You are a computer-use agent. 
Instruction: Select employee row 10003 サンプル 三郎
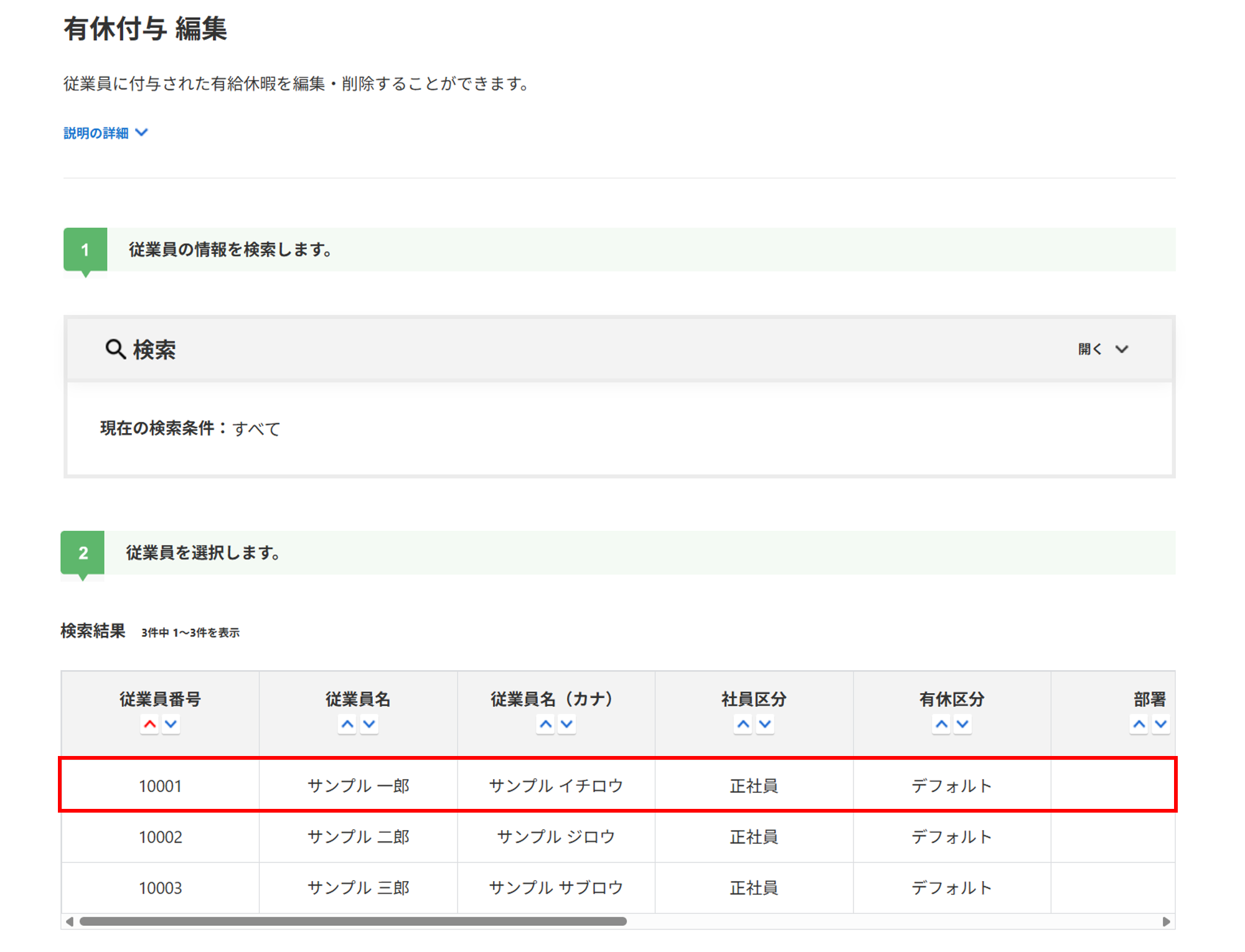pyautogui.click(x=358, y=888)
